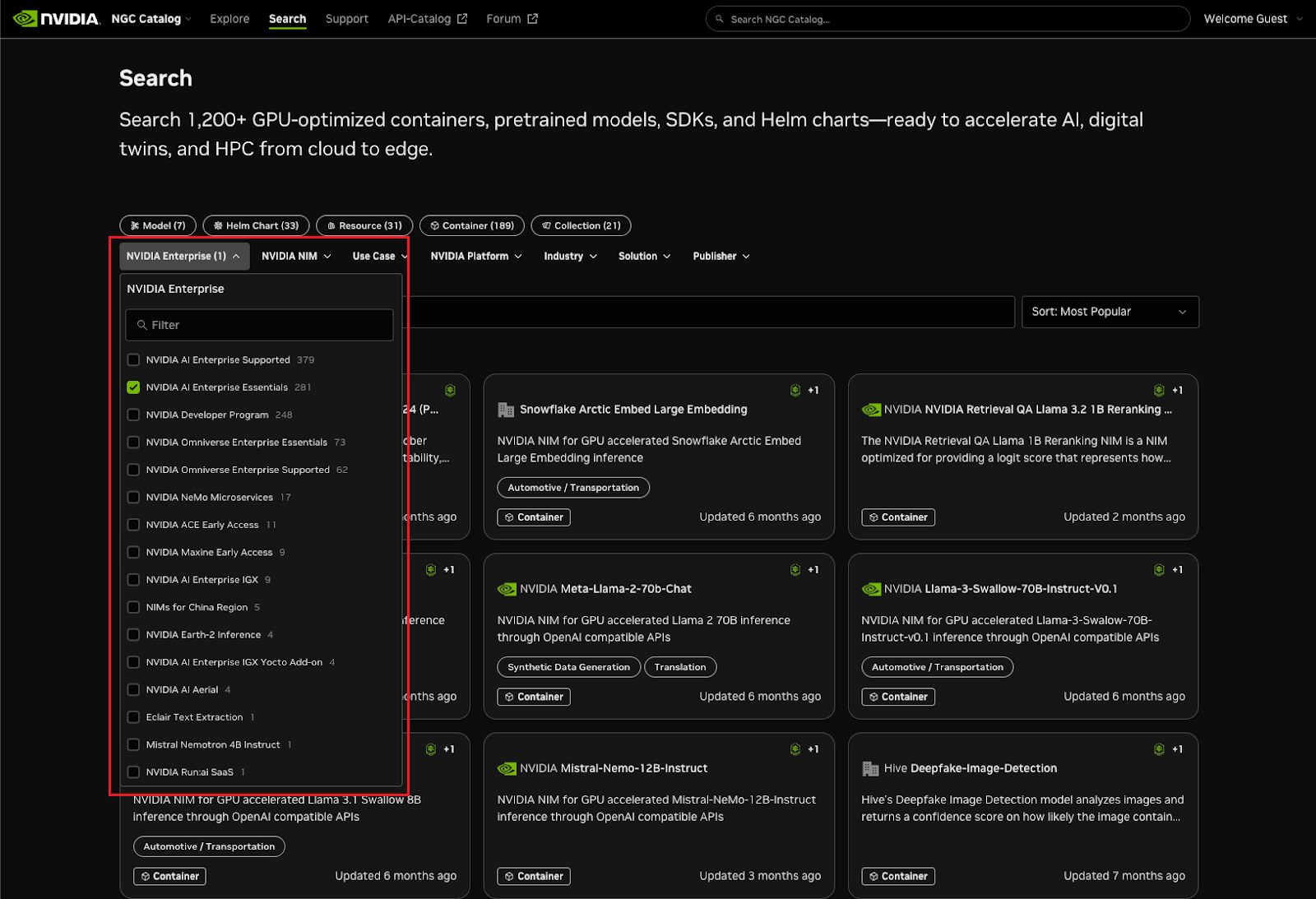Filter results by Resource (31)
1316x899 pixels.
364,225
